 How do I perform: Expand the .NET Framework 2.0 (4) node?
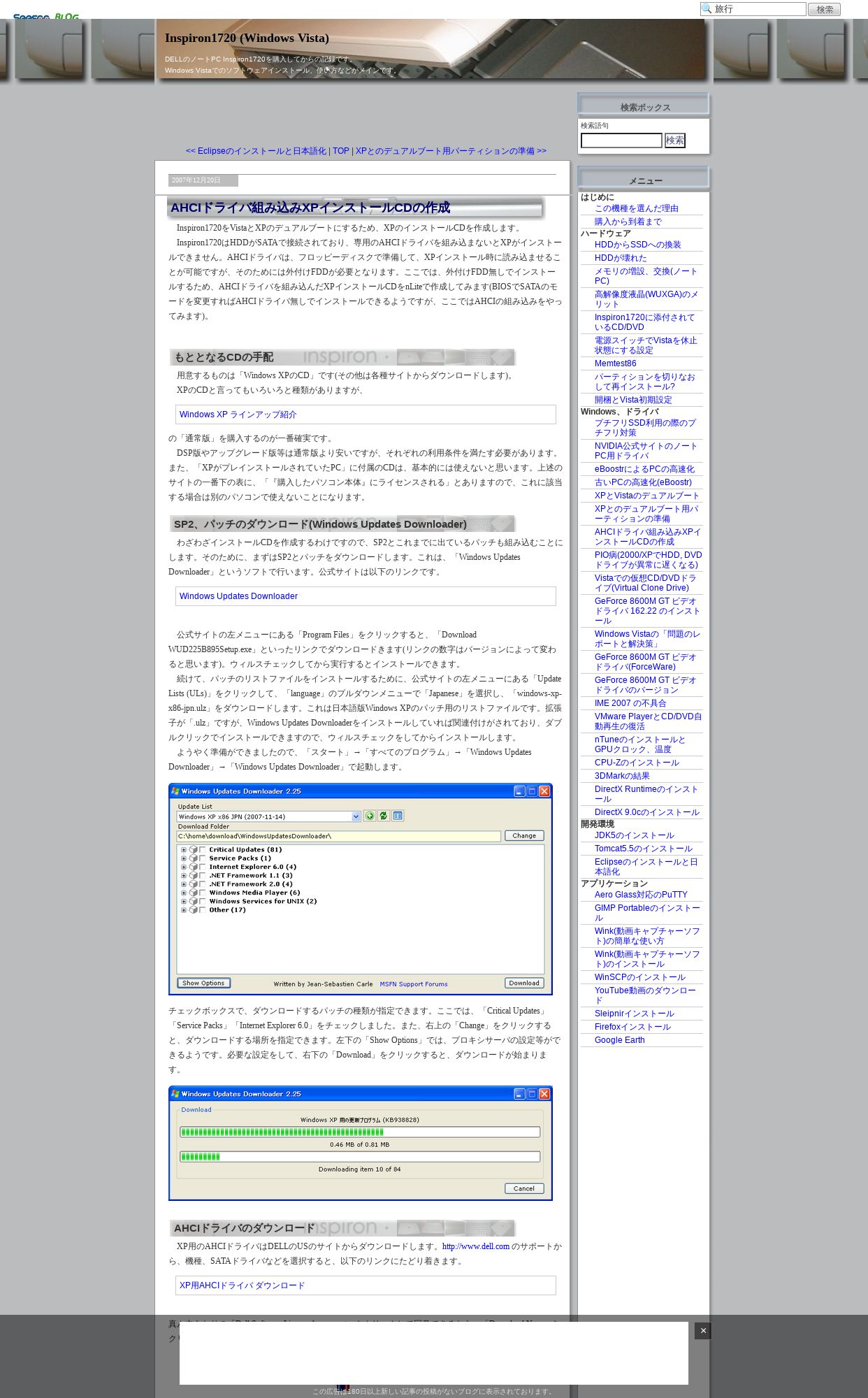click(x=184, y=884)
